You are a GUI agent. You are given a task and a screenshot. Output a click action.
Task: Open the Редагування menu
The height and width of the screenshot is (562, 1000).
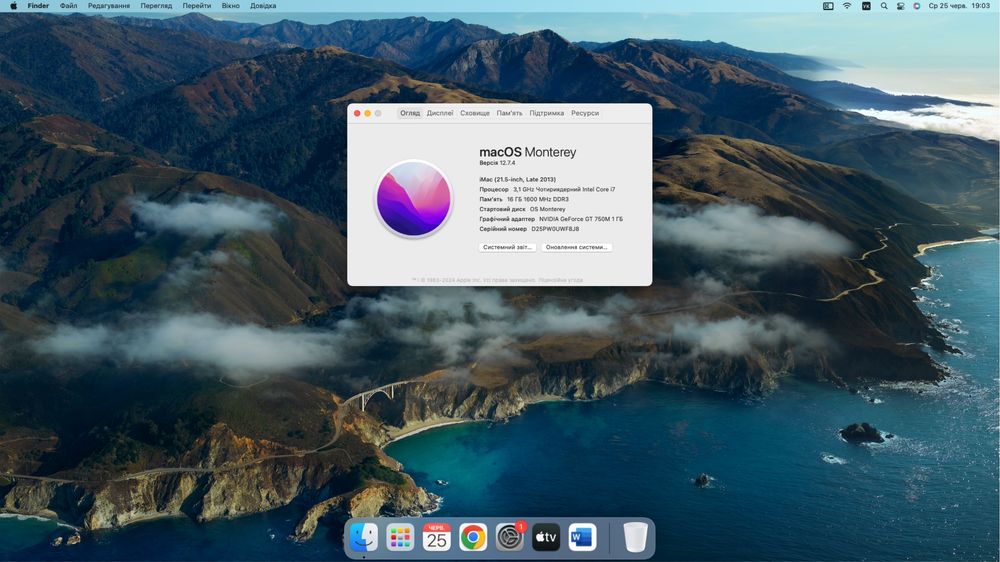108,6
